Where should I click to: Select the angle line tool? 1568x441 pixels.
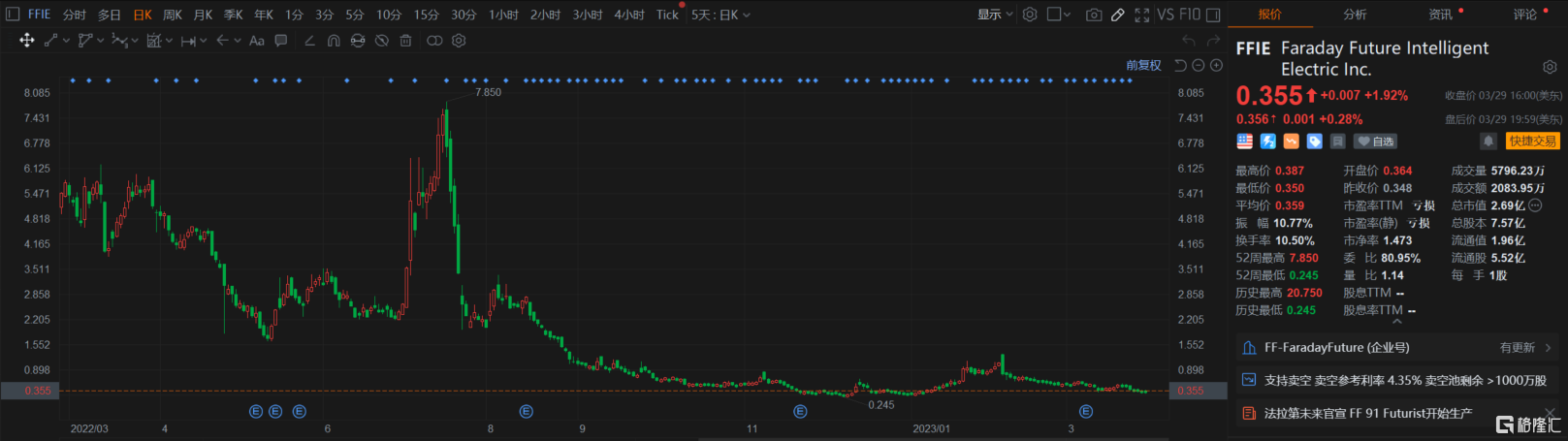(x=309, y=41)
